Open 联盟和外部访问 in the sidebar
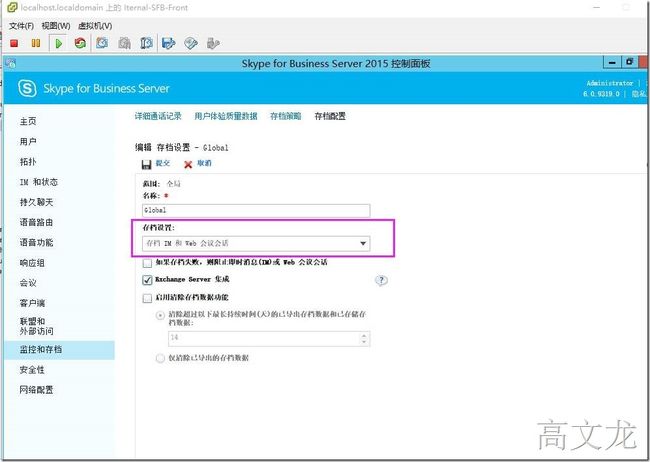 tap(36, 326)
